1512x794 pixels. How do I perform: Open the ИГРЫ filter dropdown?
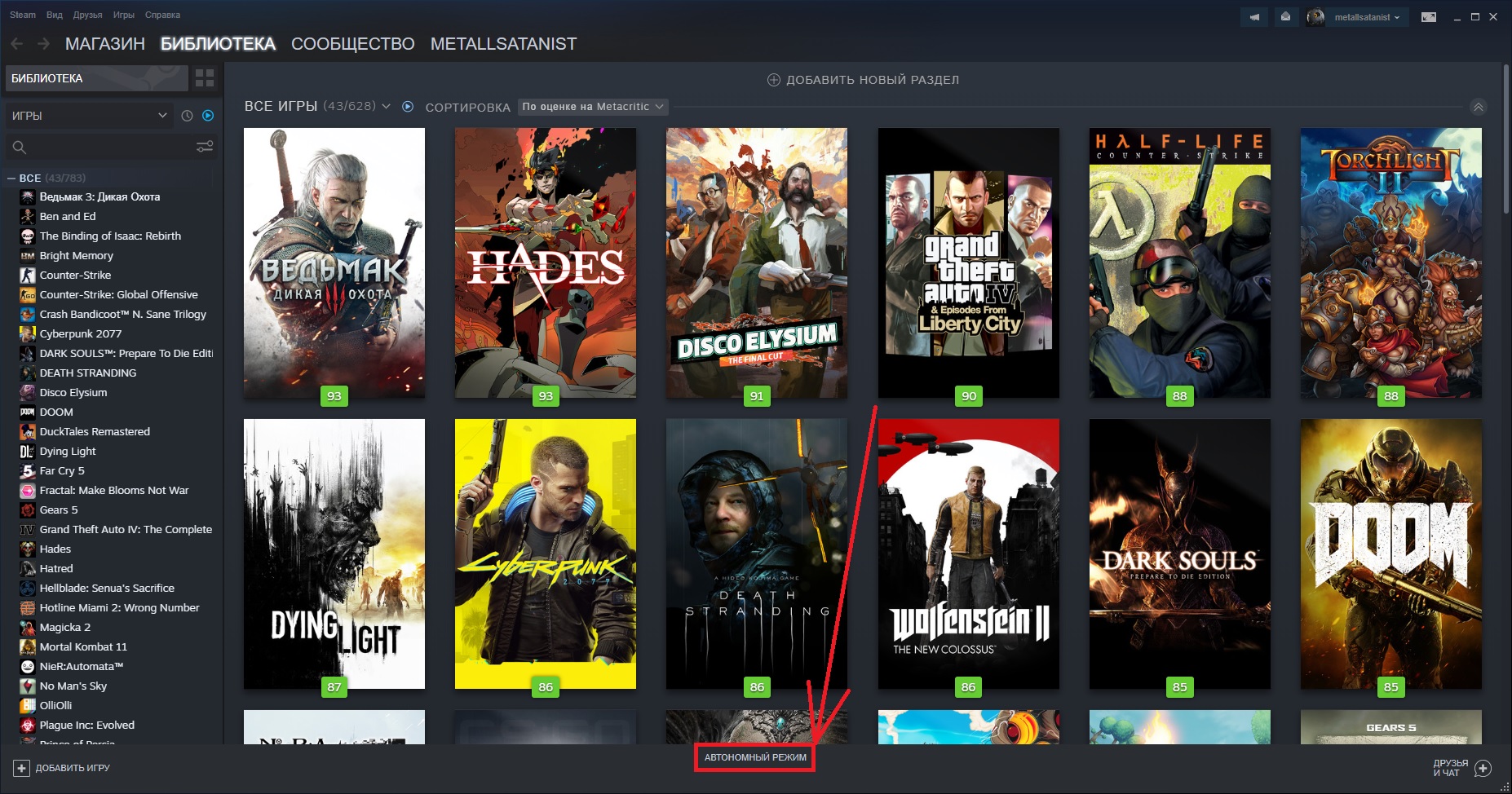(x=88, y=116)
